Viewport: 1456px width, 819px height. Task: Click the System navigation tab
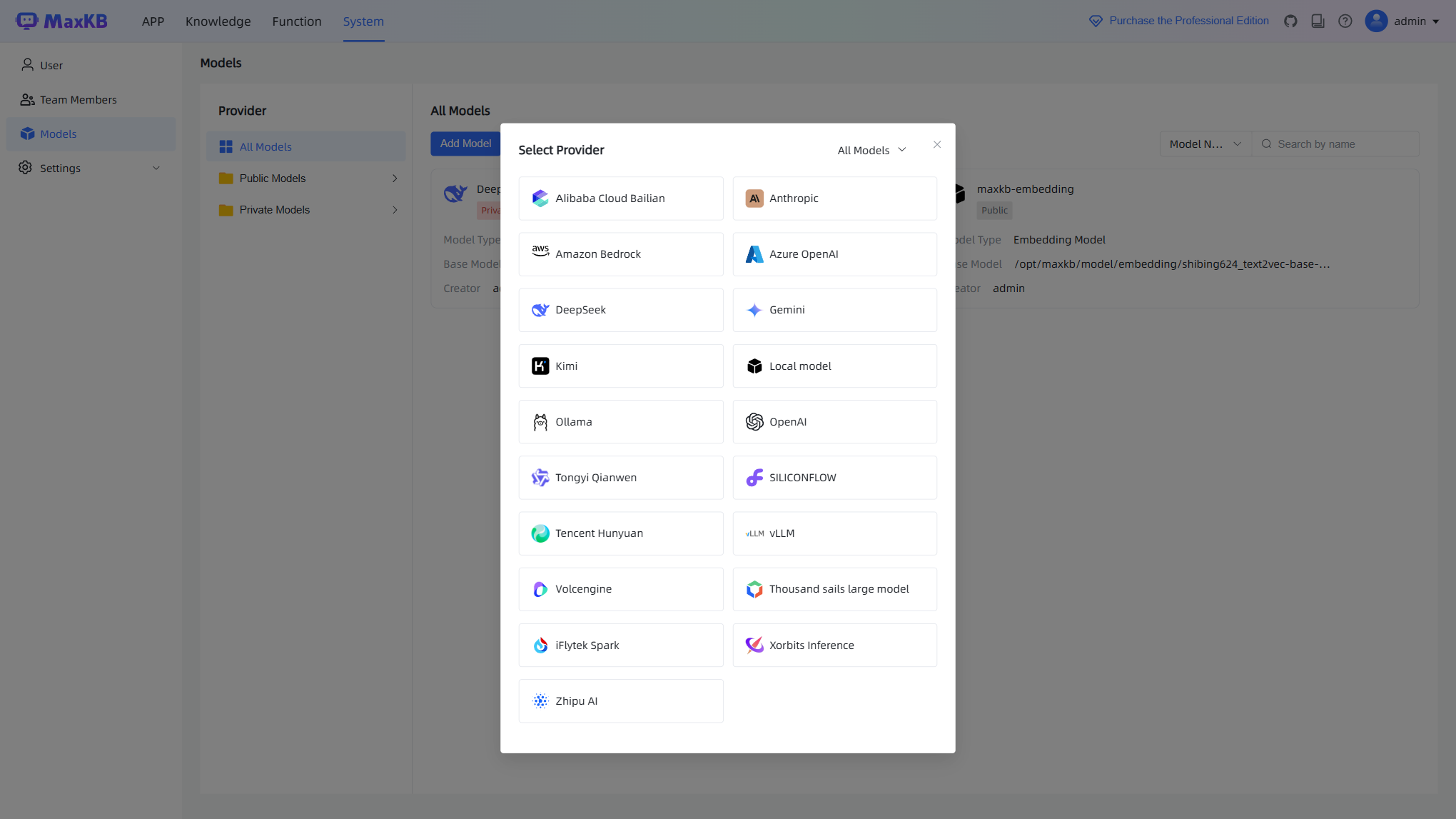click(x=363, y=21)
